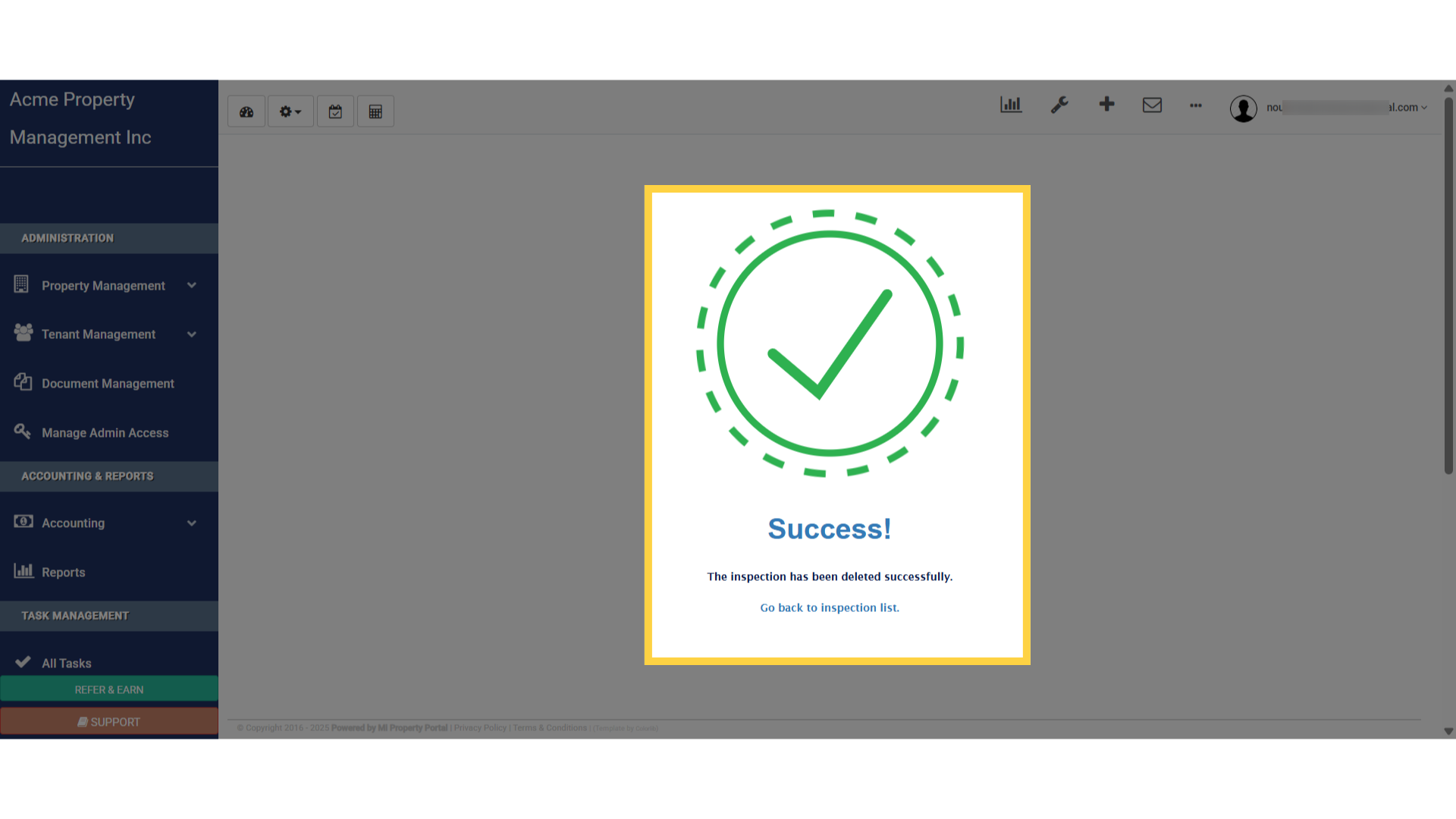1456x819 pixels.
Task: Click the SUPPORT button
Action: point(109,722)
